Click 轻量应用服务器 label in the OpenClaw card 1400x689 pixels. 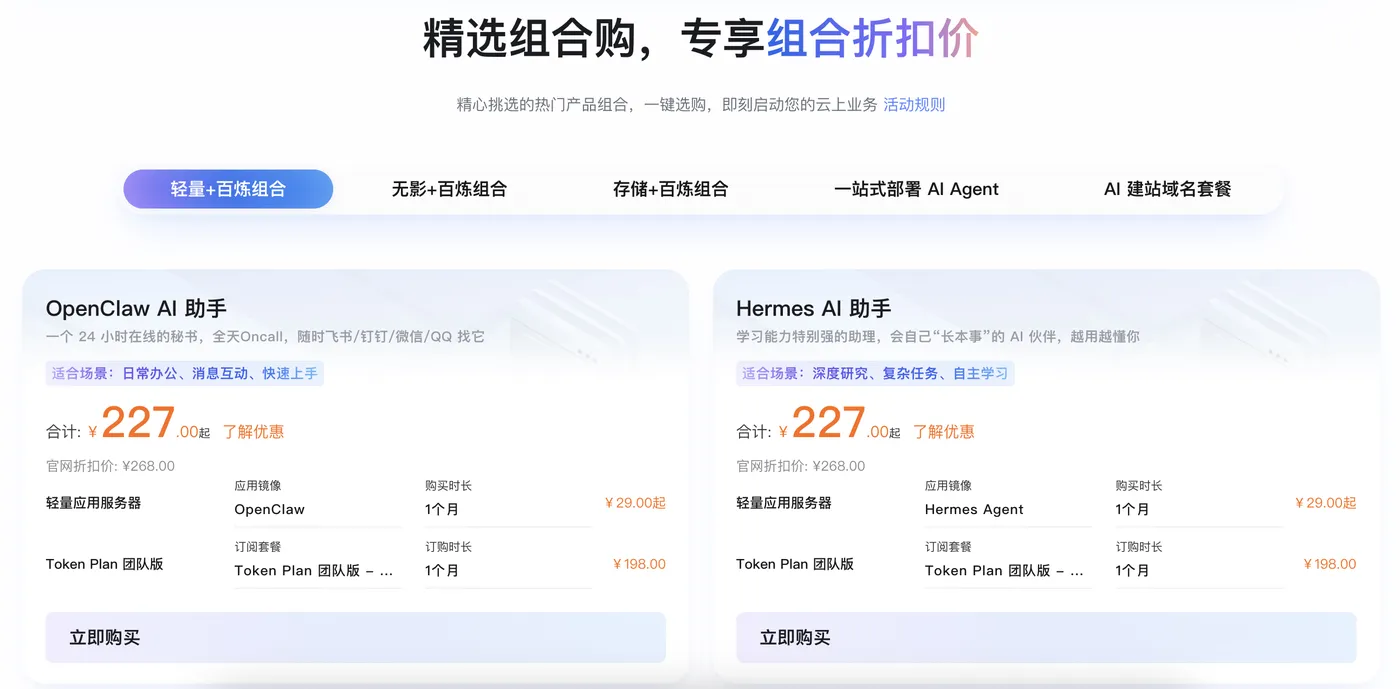[94, 503]
